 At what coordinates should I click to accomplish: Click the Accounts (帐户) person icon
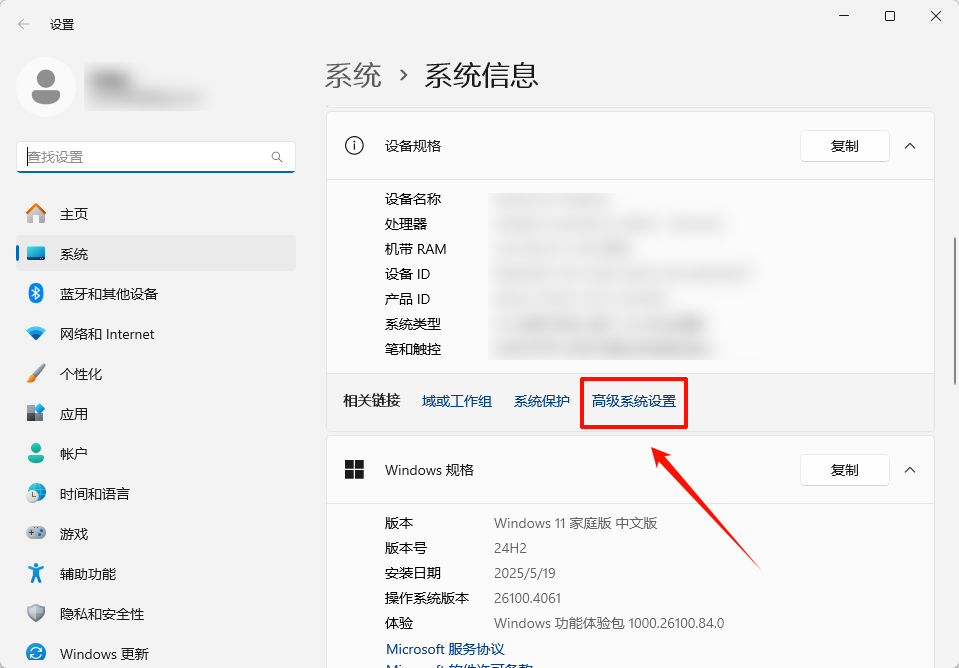pos(36,453)
